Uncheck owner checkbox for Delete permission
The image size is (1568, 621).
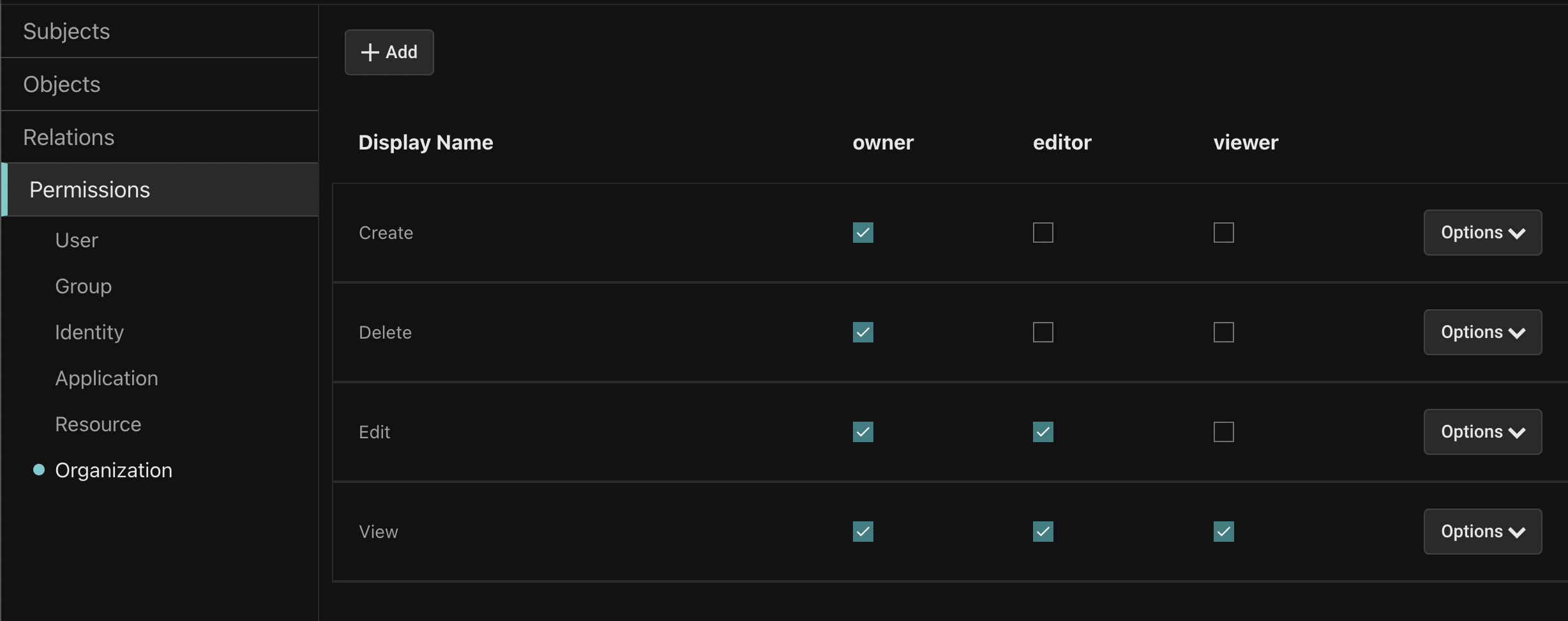tap(863, 332)
